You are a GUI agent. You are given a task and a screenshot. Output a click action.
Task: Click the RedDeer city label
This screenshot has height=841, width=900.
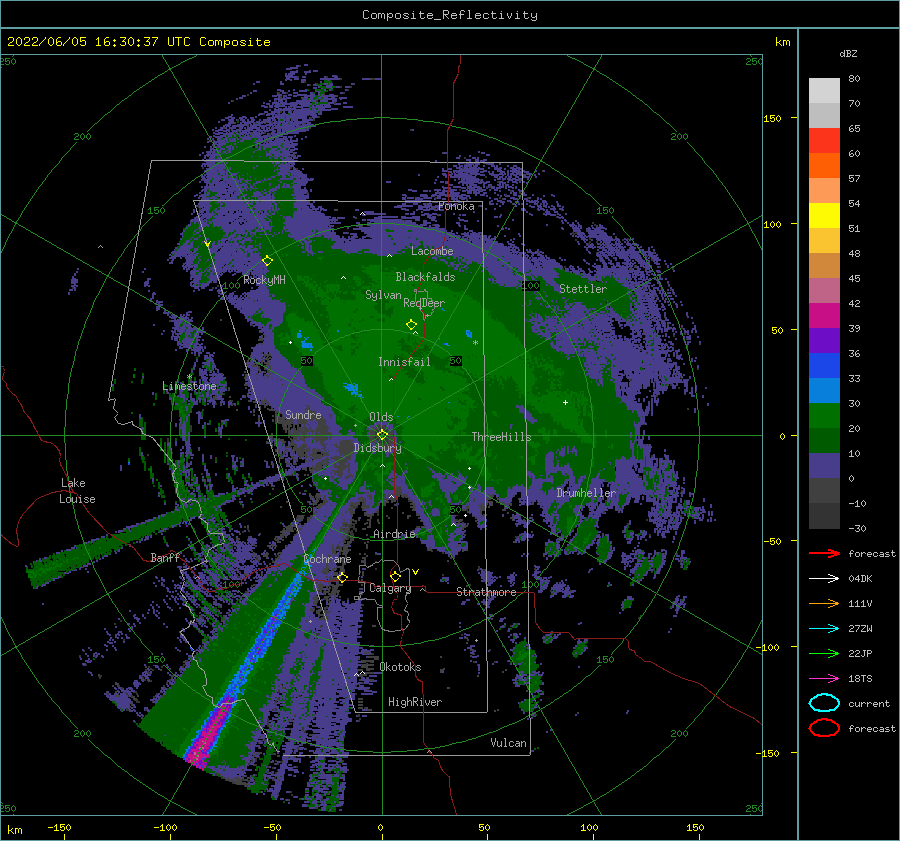424,303
